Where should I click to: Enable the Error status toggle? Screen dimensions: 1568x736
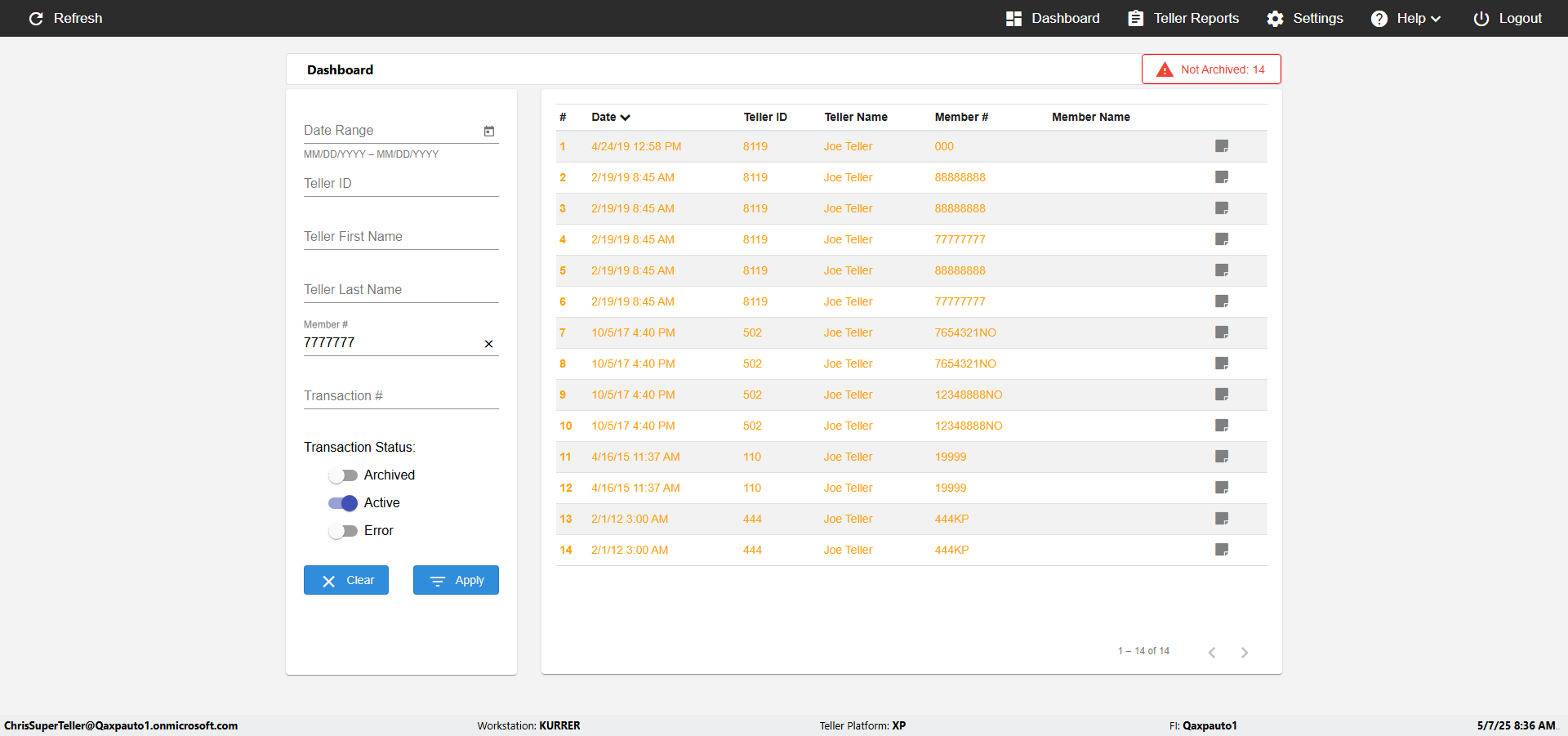[343, 531]
